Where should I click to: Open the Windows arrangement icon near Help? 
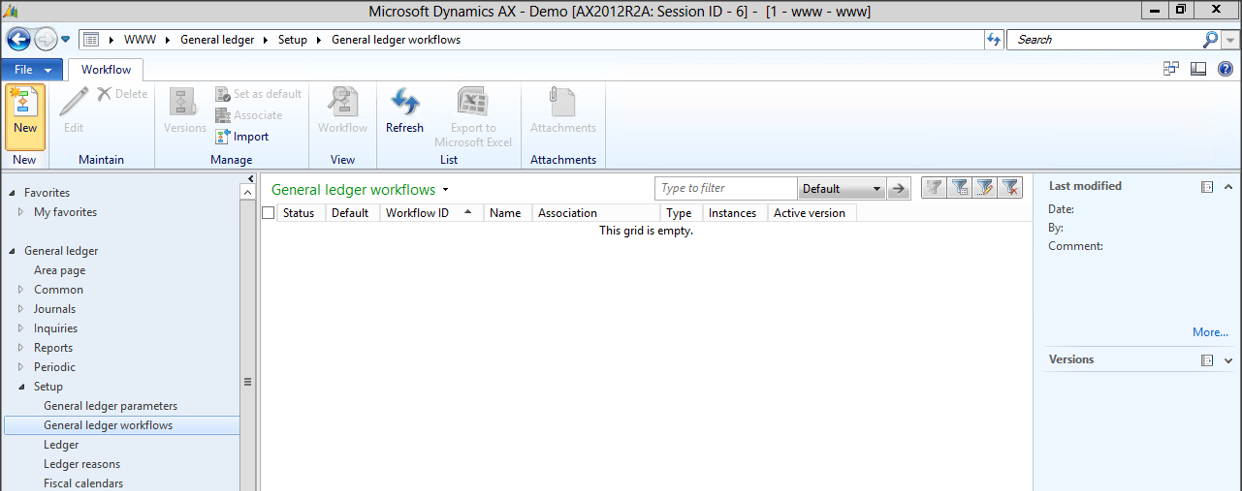(1171, 70)
